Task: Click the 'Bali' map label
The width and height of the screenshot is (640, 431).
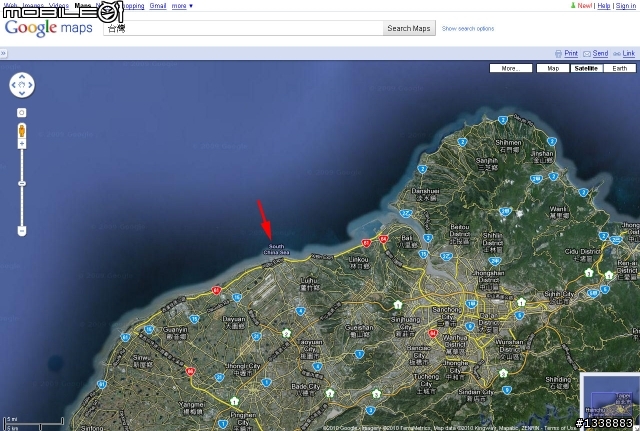Action: [x=407, y=241]
